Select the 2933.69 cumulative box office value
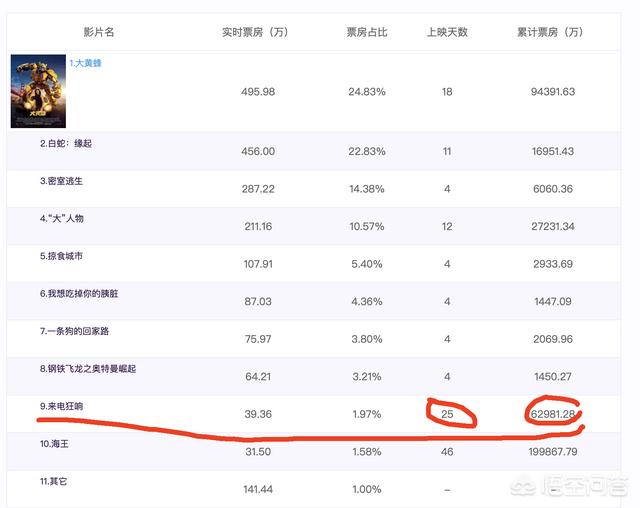The width and height of the screenshot is (640, 508). pos(553,264)
